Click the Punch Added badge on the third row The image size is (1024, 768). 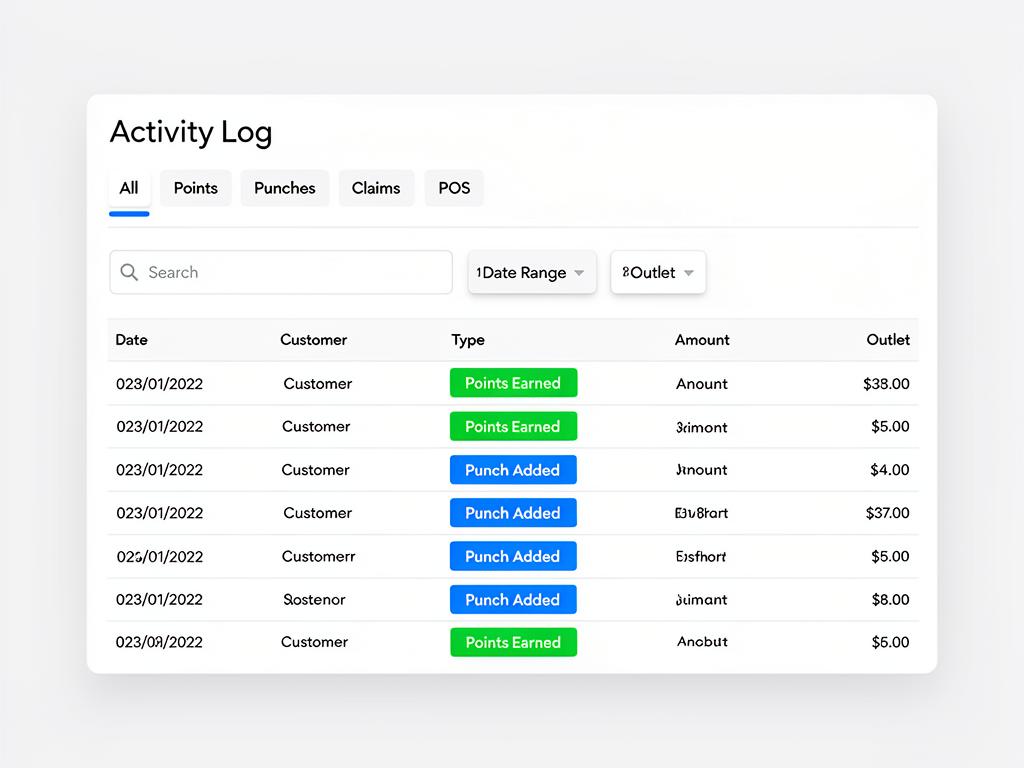pos(513,469)
